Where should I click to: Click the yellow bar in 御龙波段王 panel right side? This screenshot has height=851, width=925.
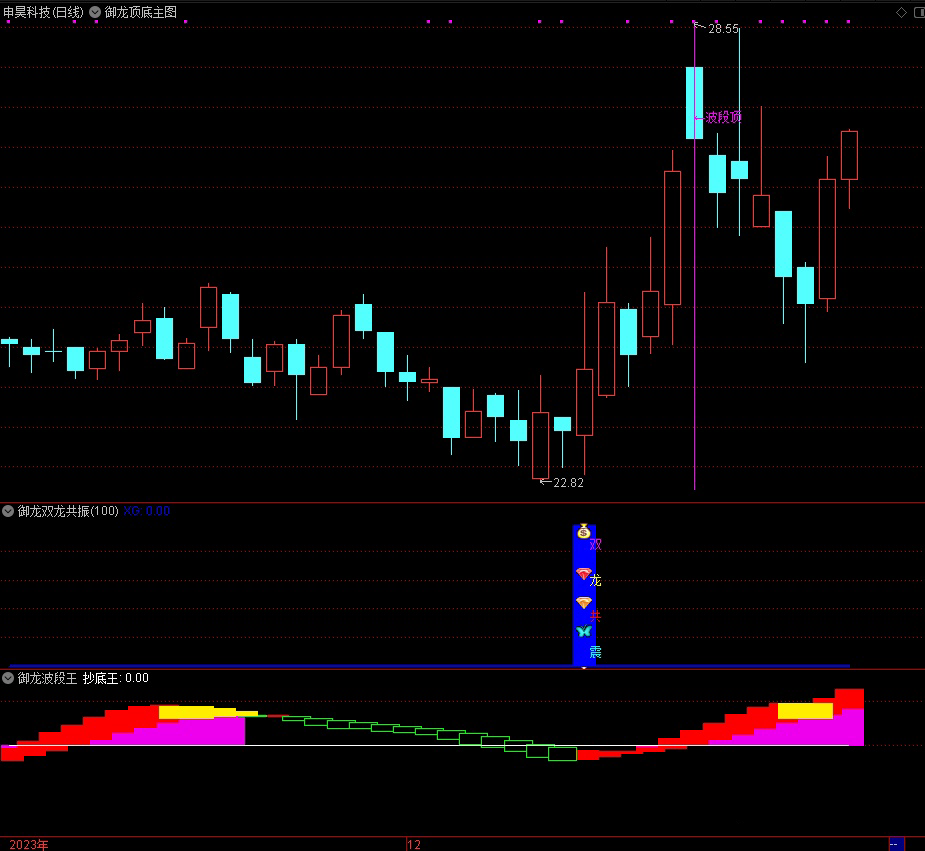pos(805,711)
